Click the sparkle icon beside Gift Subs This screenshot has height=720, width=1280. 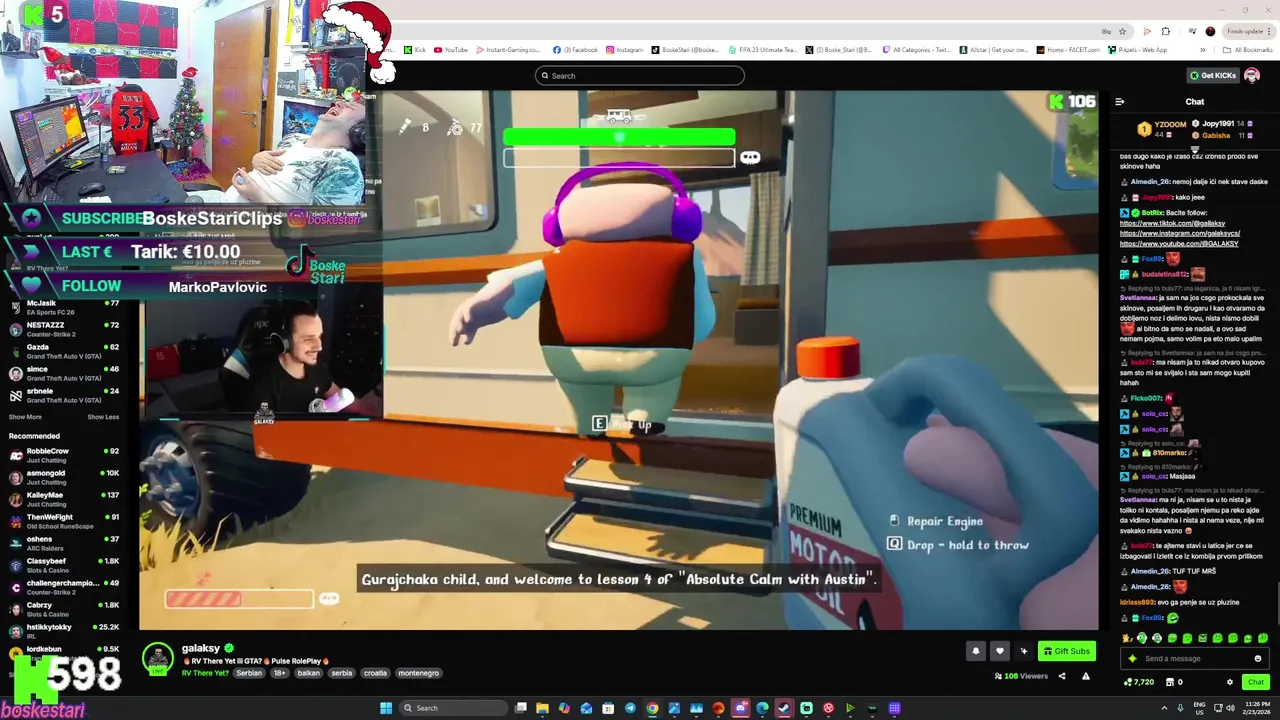click(x=1023, y=651)
